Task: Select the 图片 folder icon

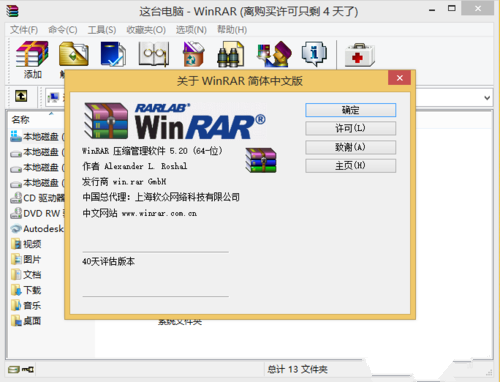Action: point(16,259)
